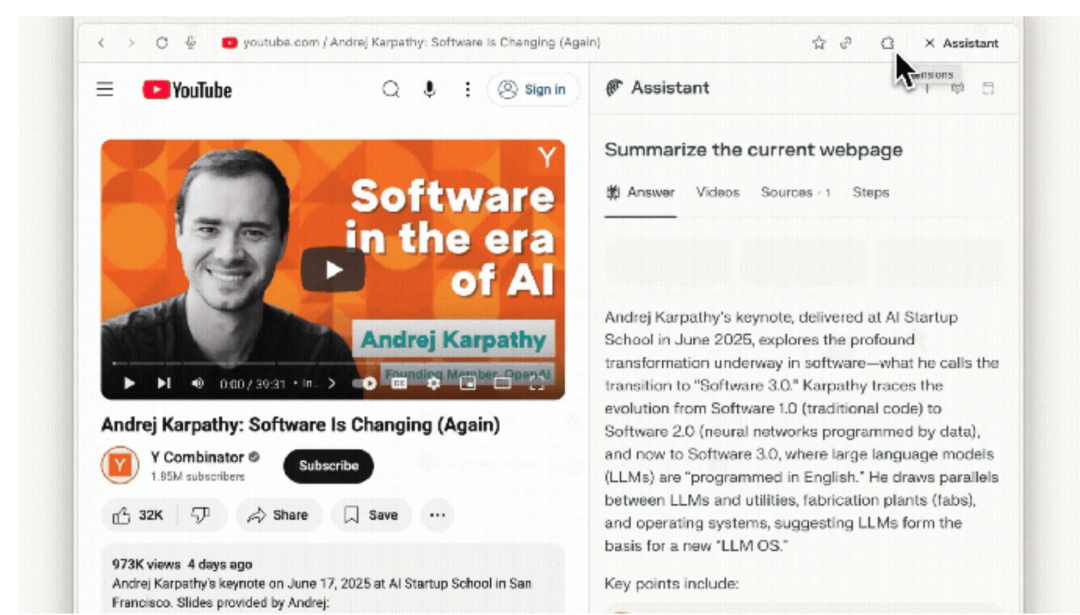Mute the video with the speaker icon
This screenshot has height=615, width=1080.
click(x=198, y=384)
